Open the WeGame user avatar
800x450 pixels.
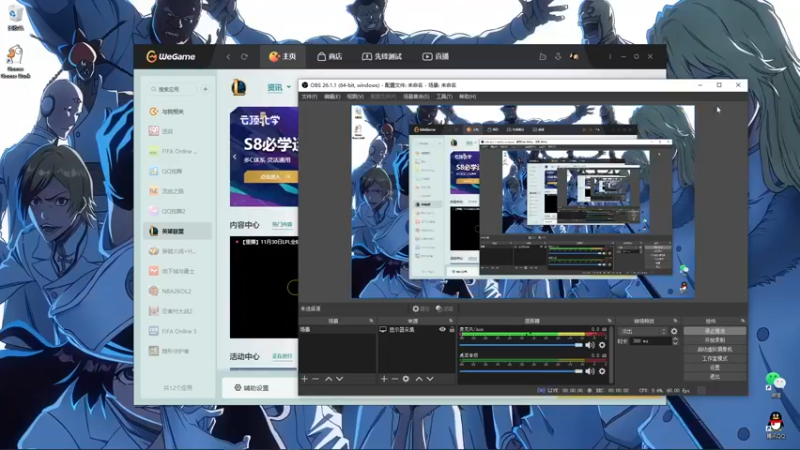click(574, 57)
